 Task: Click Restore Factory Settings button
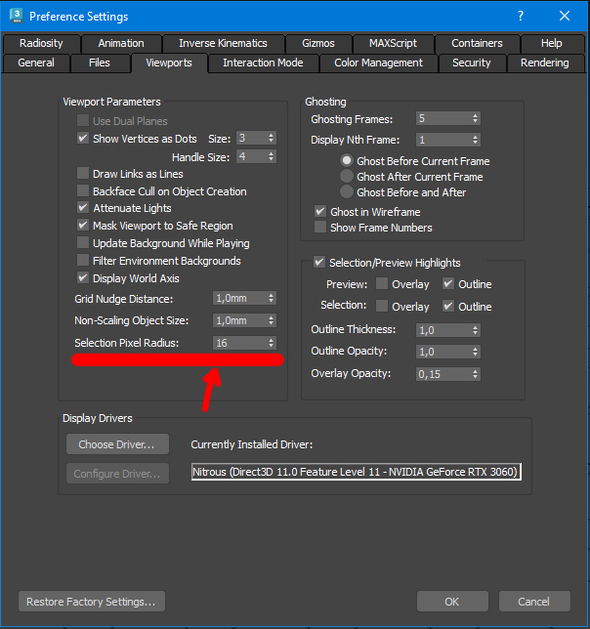[91, 601]
